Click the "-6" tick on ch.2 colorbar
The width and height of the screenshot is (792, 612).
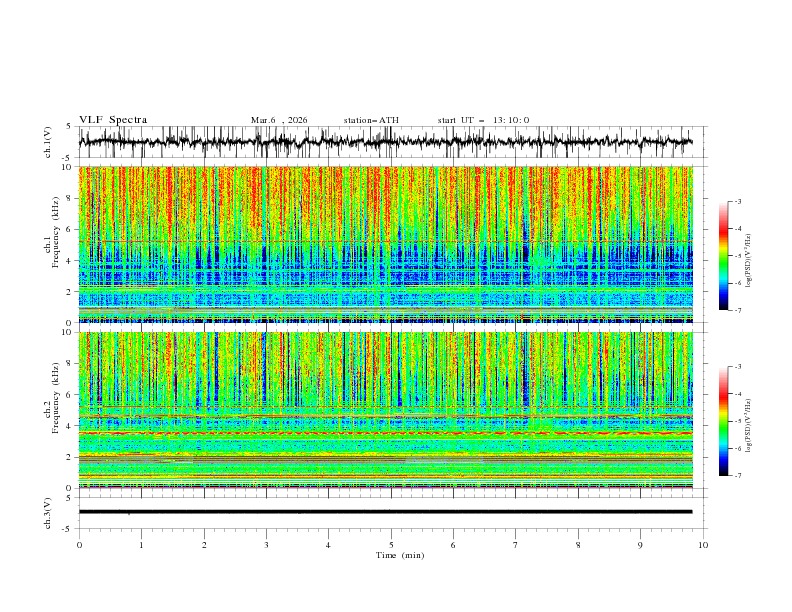(x=738, y=448)
